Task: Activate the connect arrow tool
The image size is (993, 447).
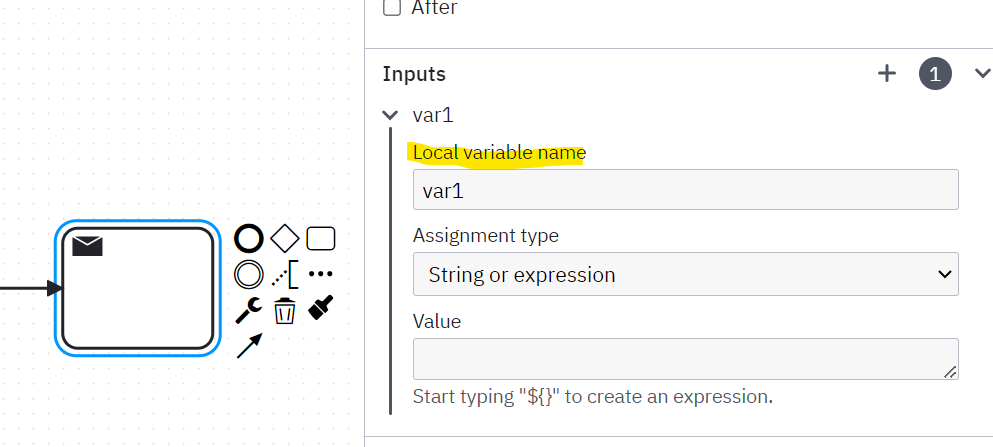Action: pyautogui.click(x=249, y=346)
